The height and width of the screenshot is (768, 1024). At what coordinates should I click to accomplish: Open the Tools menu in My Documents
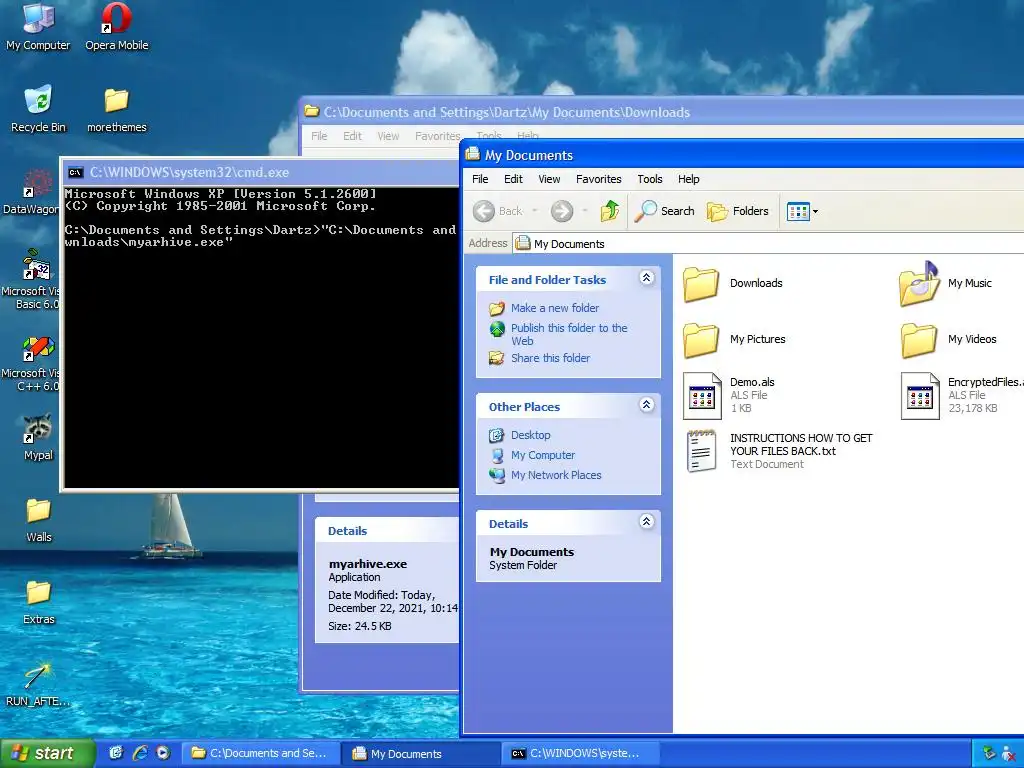pyautogui.click(x=650, y=179)
